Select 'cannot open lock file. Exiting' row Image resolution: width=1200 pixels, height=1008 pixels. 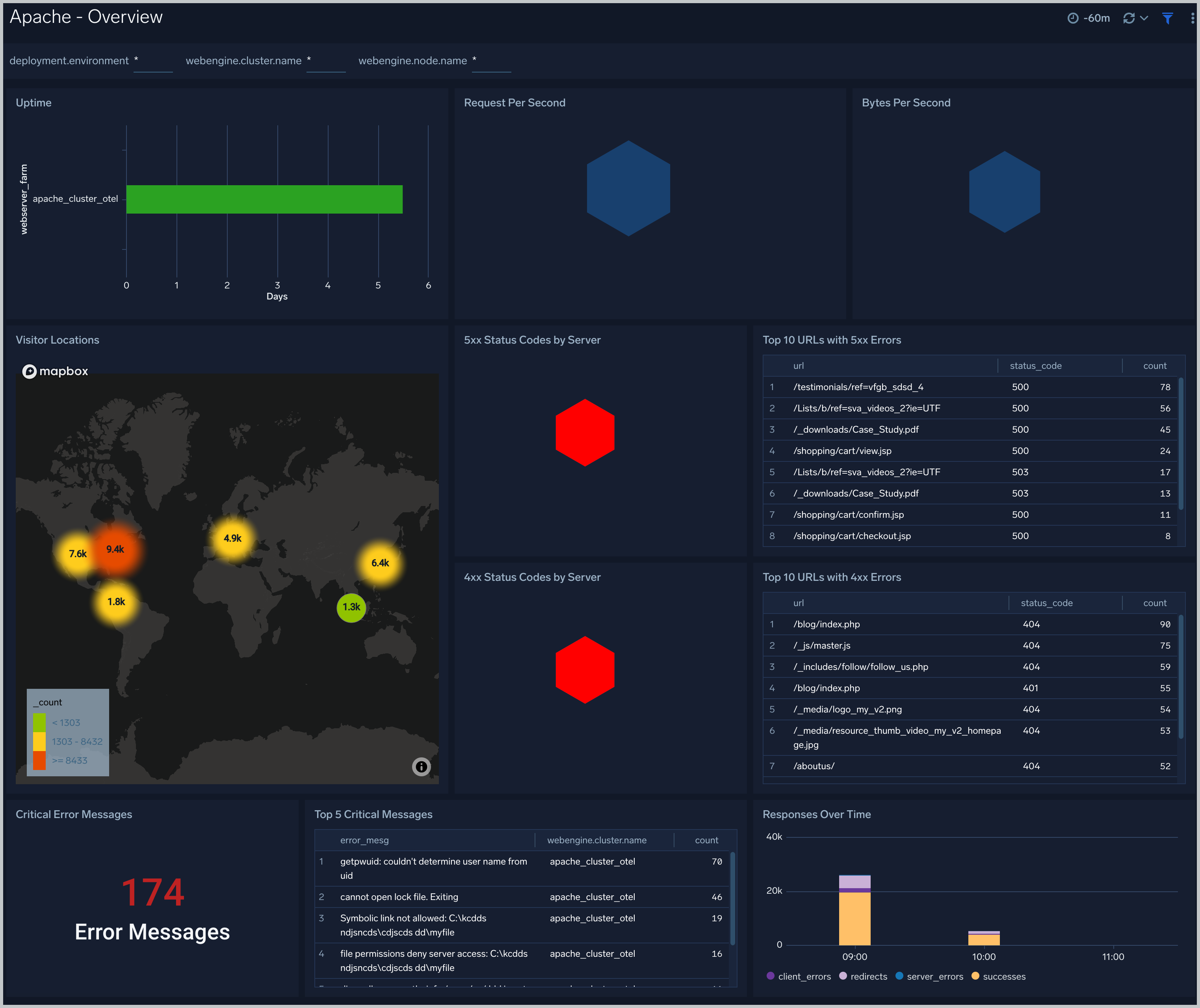[x=522, y=896]
